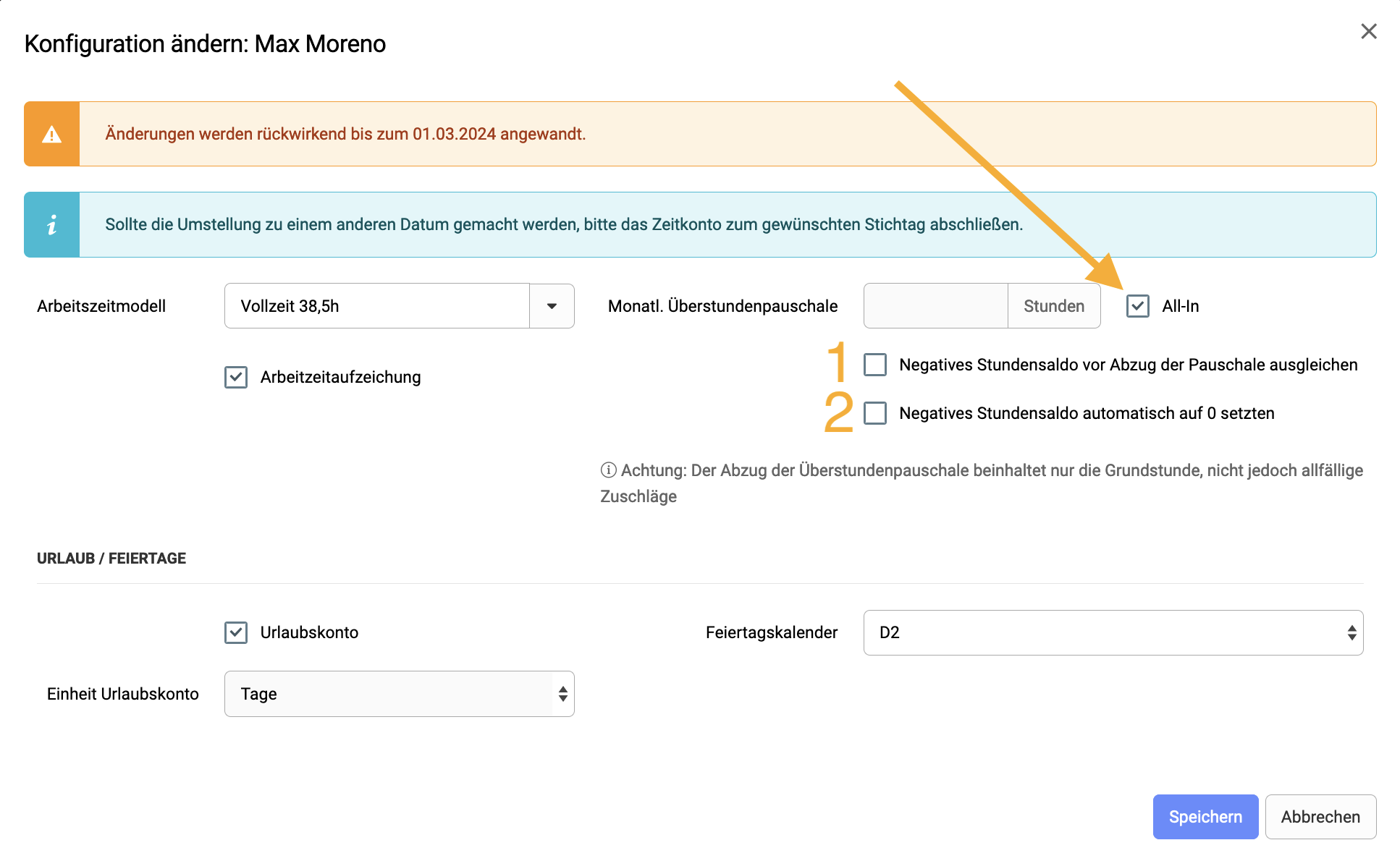The width and height of the screenshot is (1400, 861).
Task: Click the info circle next to Achtung note
Action: click(x=608, y=470)
